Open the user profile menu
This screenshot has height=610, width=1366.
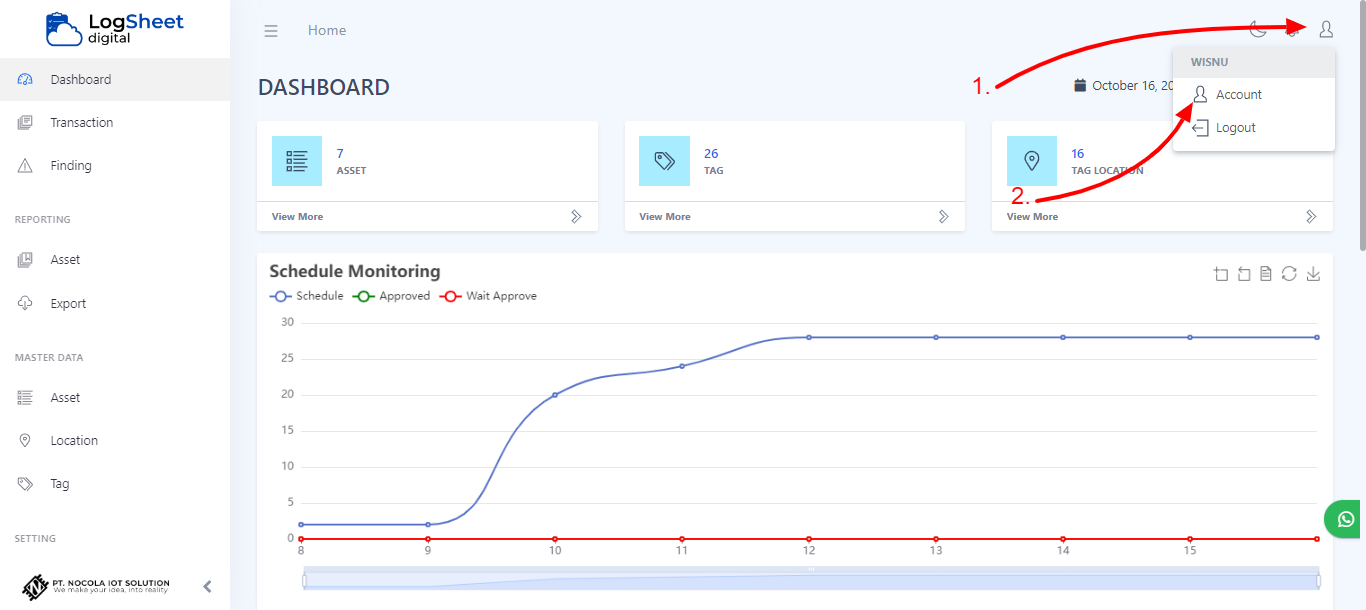coord(1325,29)
